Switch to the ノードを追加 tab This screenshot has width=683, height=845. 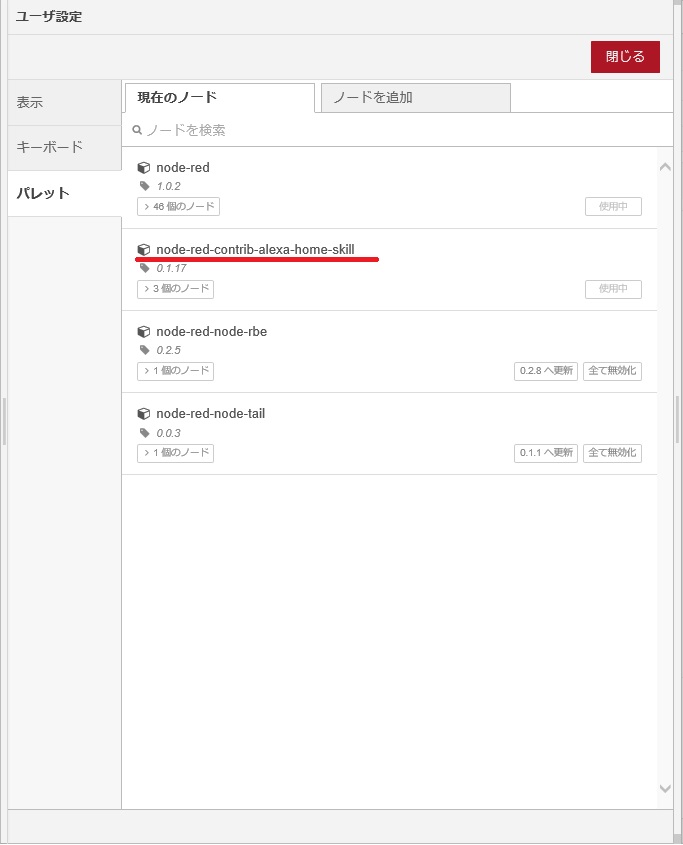tap(415, 98)
